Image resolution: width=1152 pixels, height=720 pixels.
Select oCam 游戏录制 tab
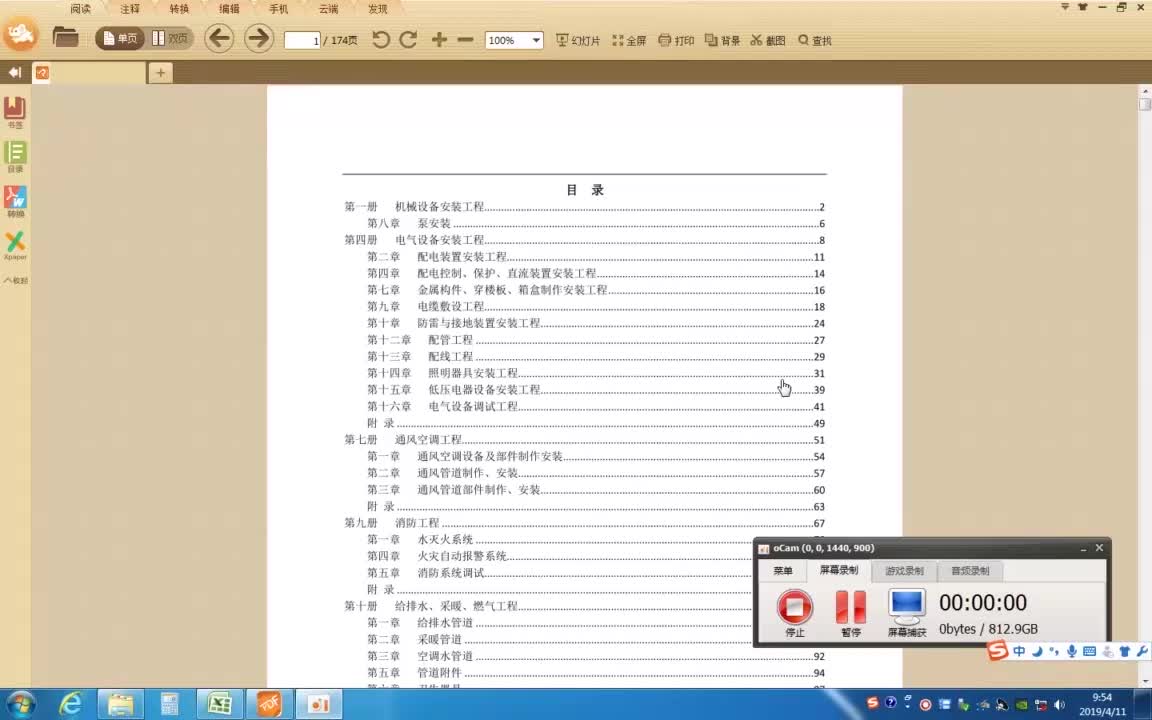click(x=904, y=571)
